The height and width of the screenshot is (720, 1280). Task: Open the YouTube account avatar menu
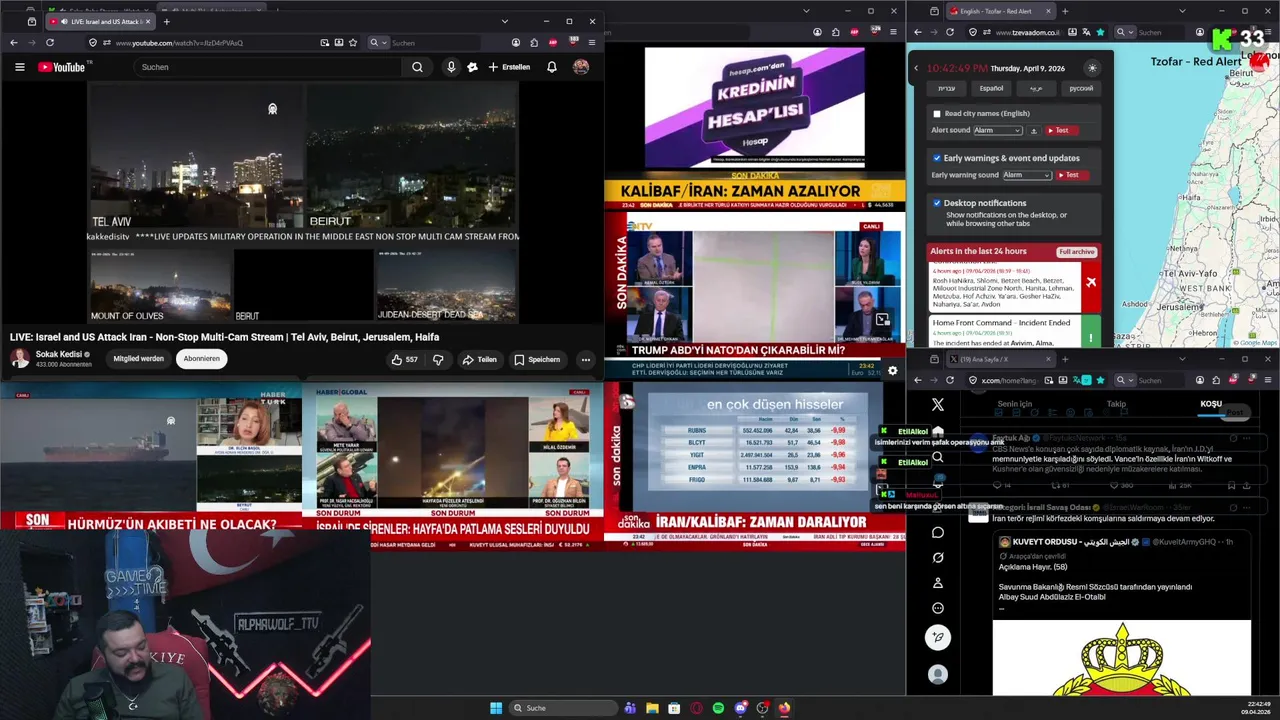[581, 67]
